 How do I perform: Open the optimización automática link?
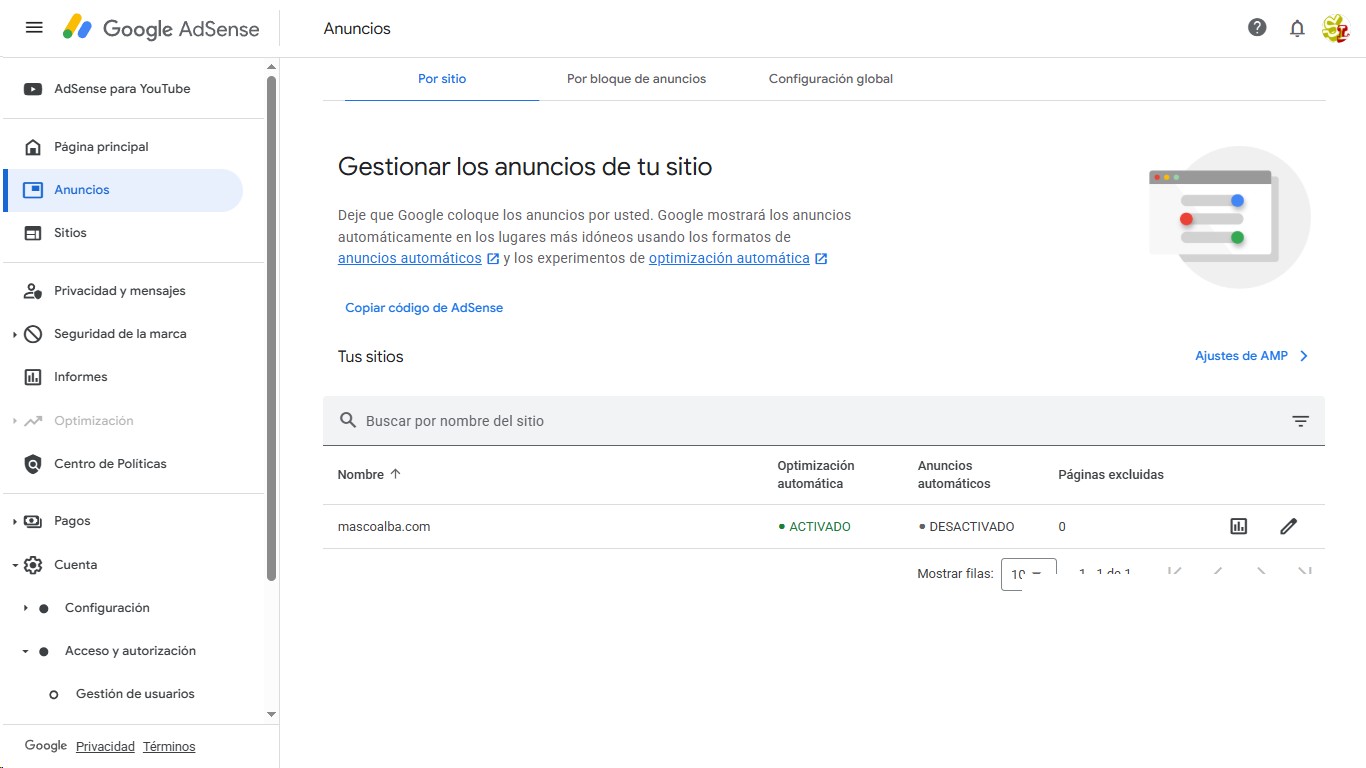click(x=729, y=258)
